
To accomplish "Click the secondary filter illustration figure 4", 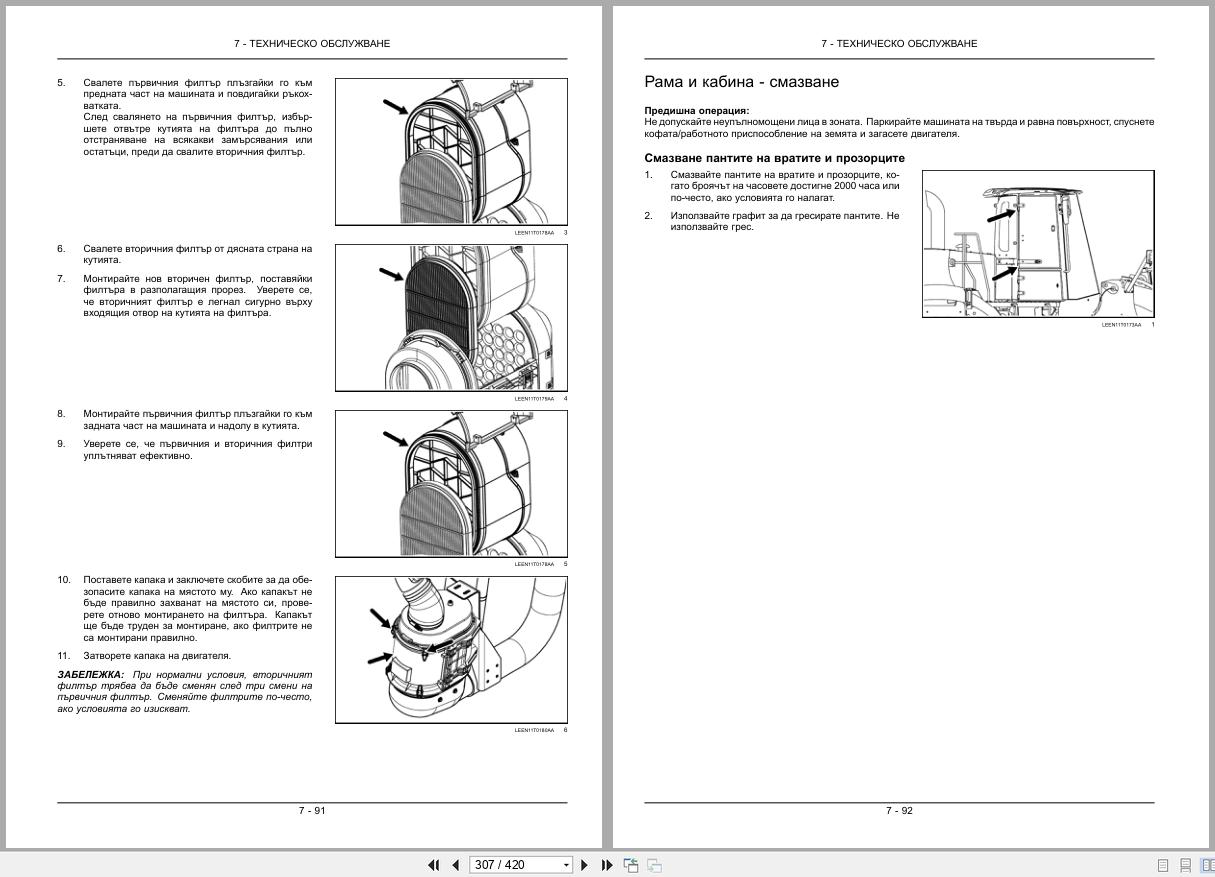I will (x=451, y=318).
